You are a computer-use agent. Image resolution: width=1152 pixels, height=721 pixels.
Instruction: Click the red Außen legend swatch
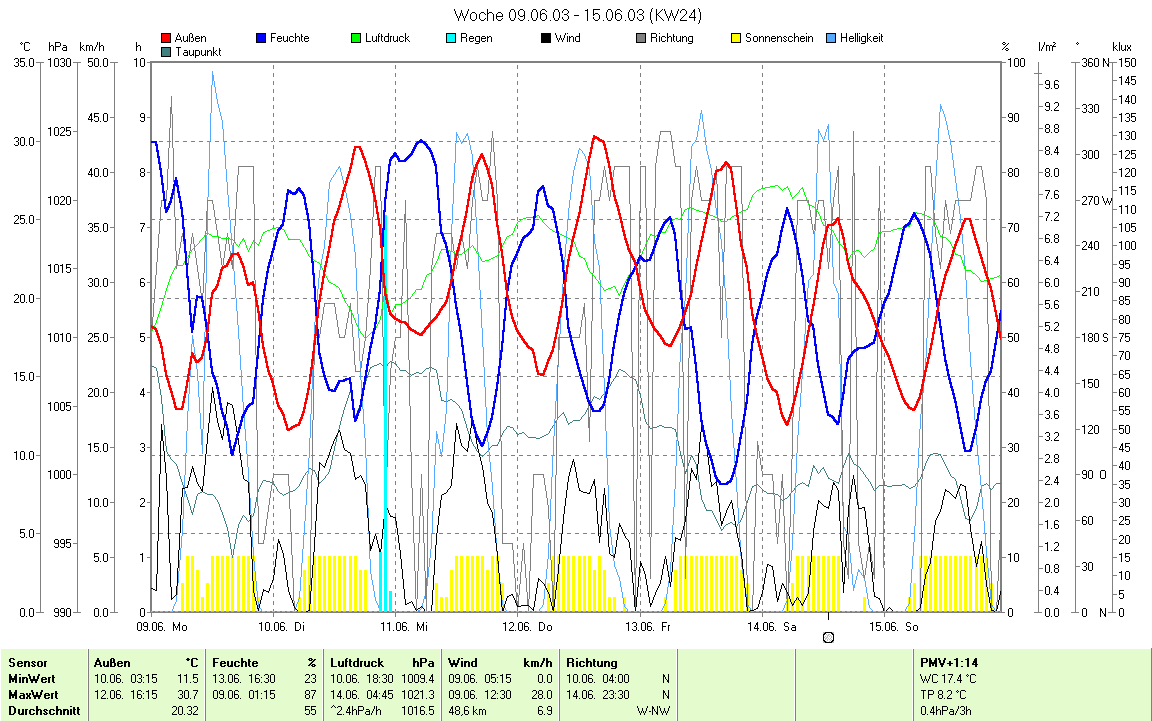pyautogui.click(x=166, y=39)
